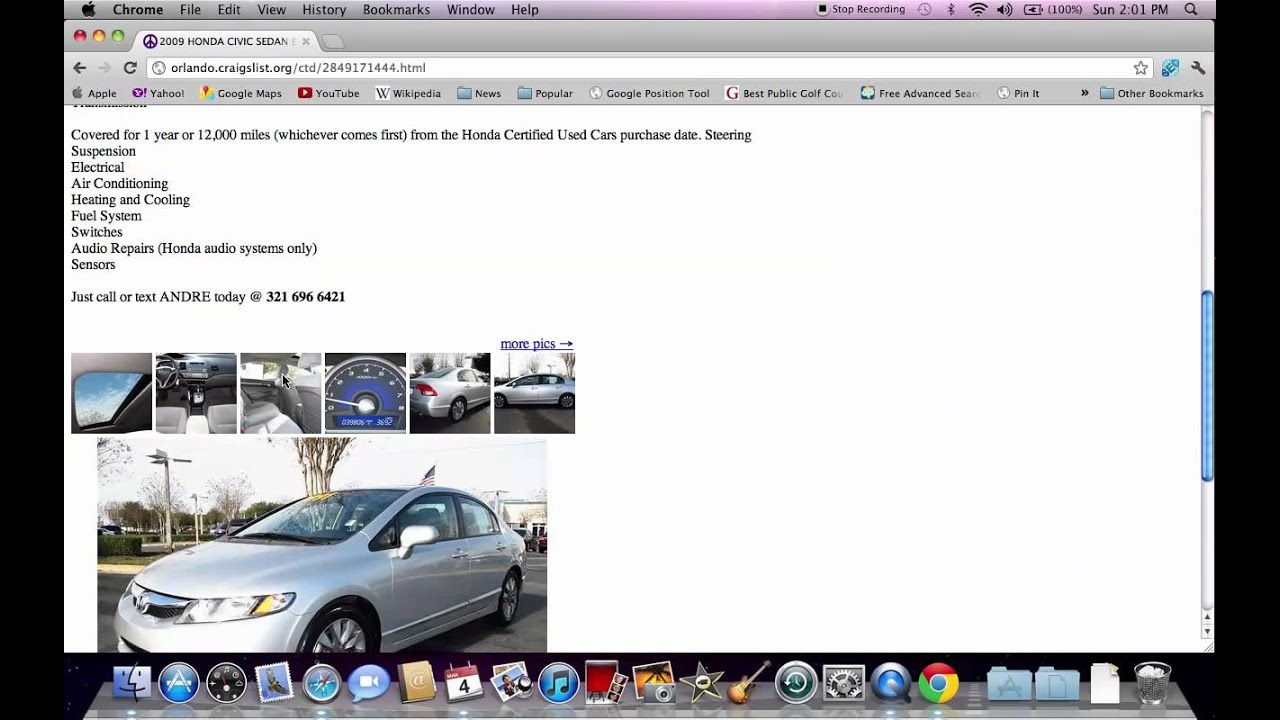
Task: Expand the Popular bookmarks folder
Action: [545, 93]
